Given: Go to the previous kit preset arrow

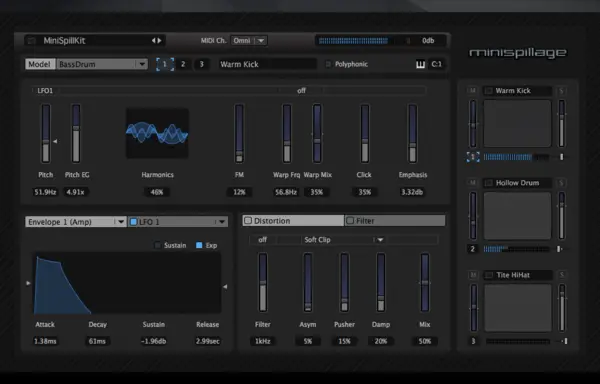Looking at the screenshot, I should tap(153, 41).
